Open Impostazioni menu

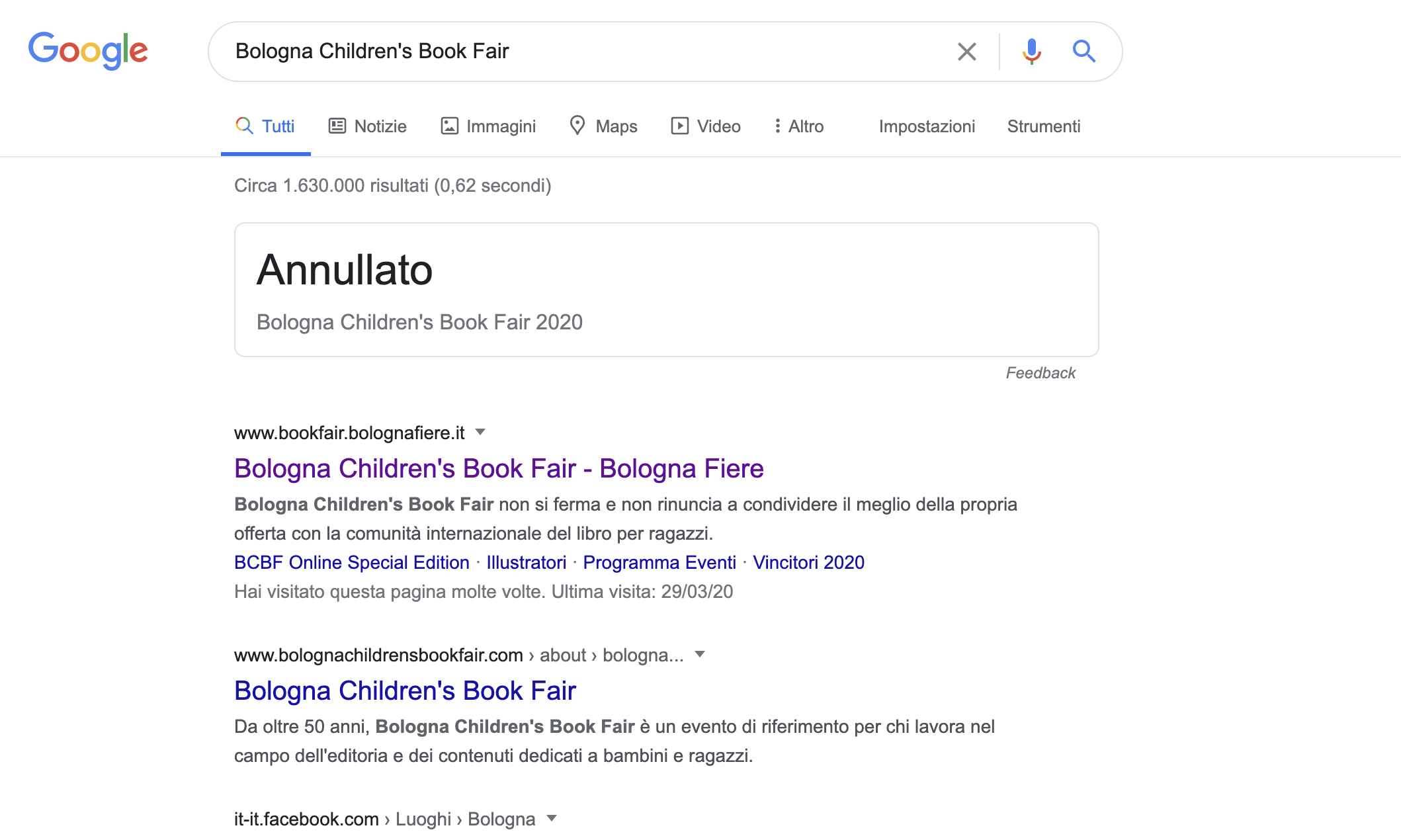927,126
